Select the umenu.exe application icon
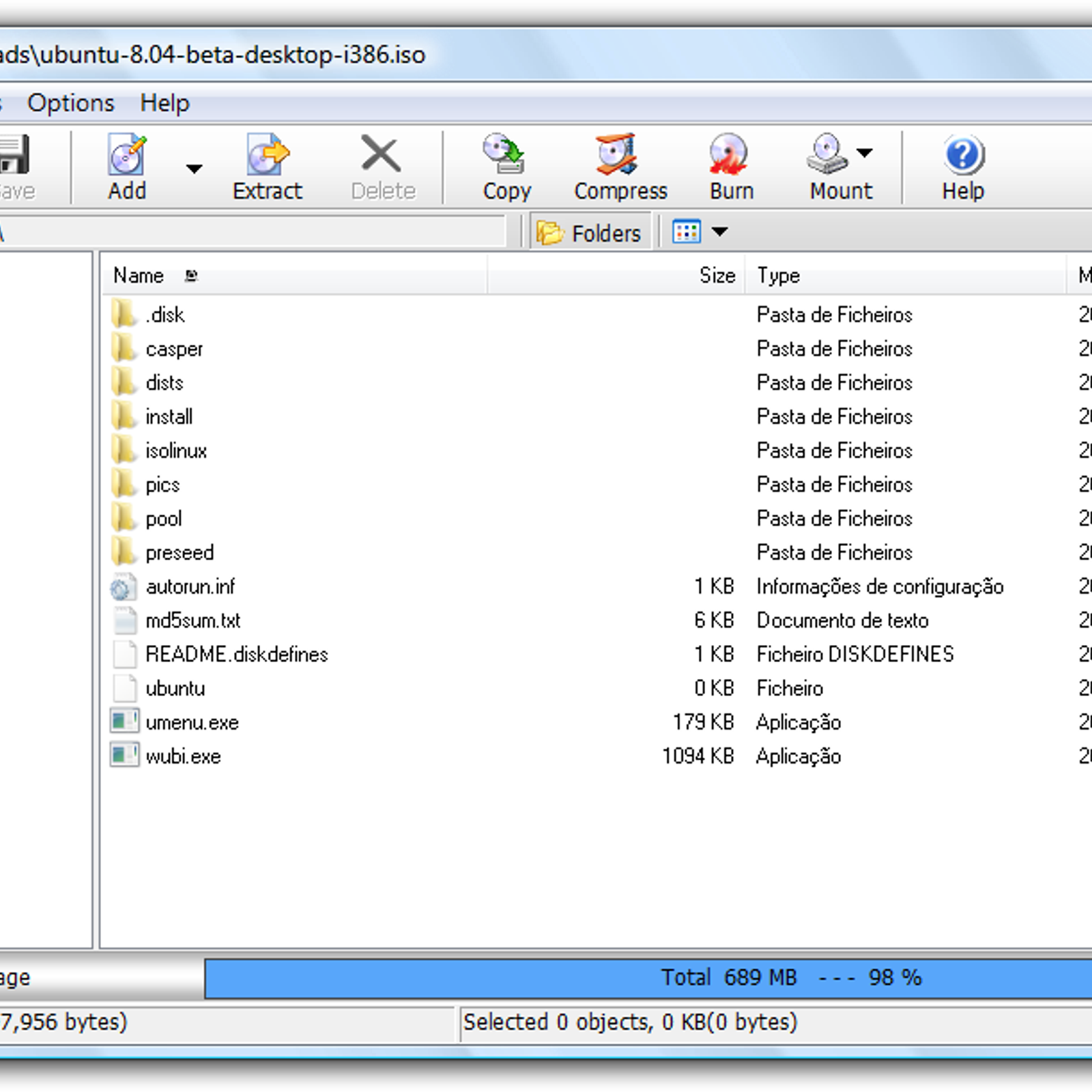Image resolution: width=1092 pixels, height=1092 pixels. point(124,721)
